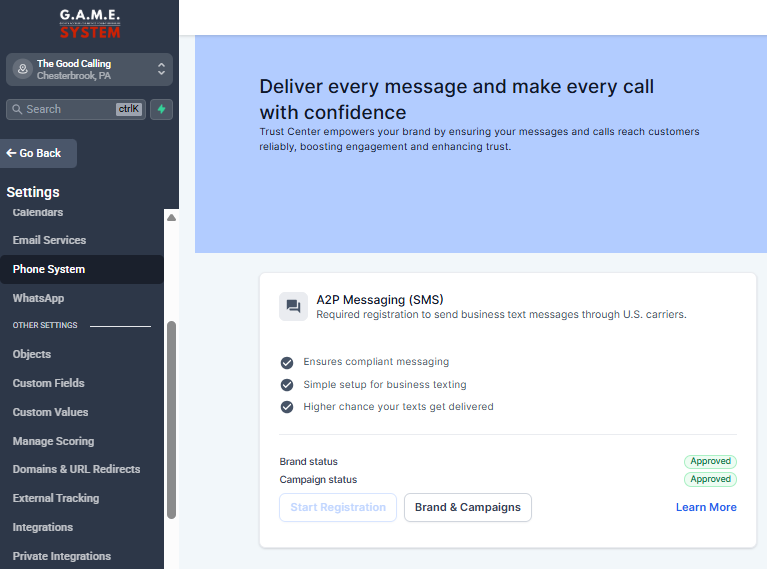Open Calendars settings
767x569 pixels.
pyautogui.click(x=38, y=212)
